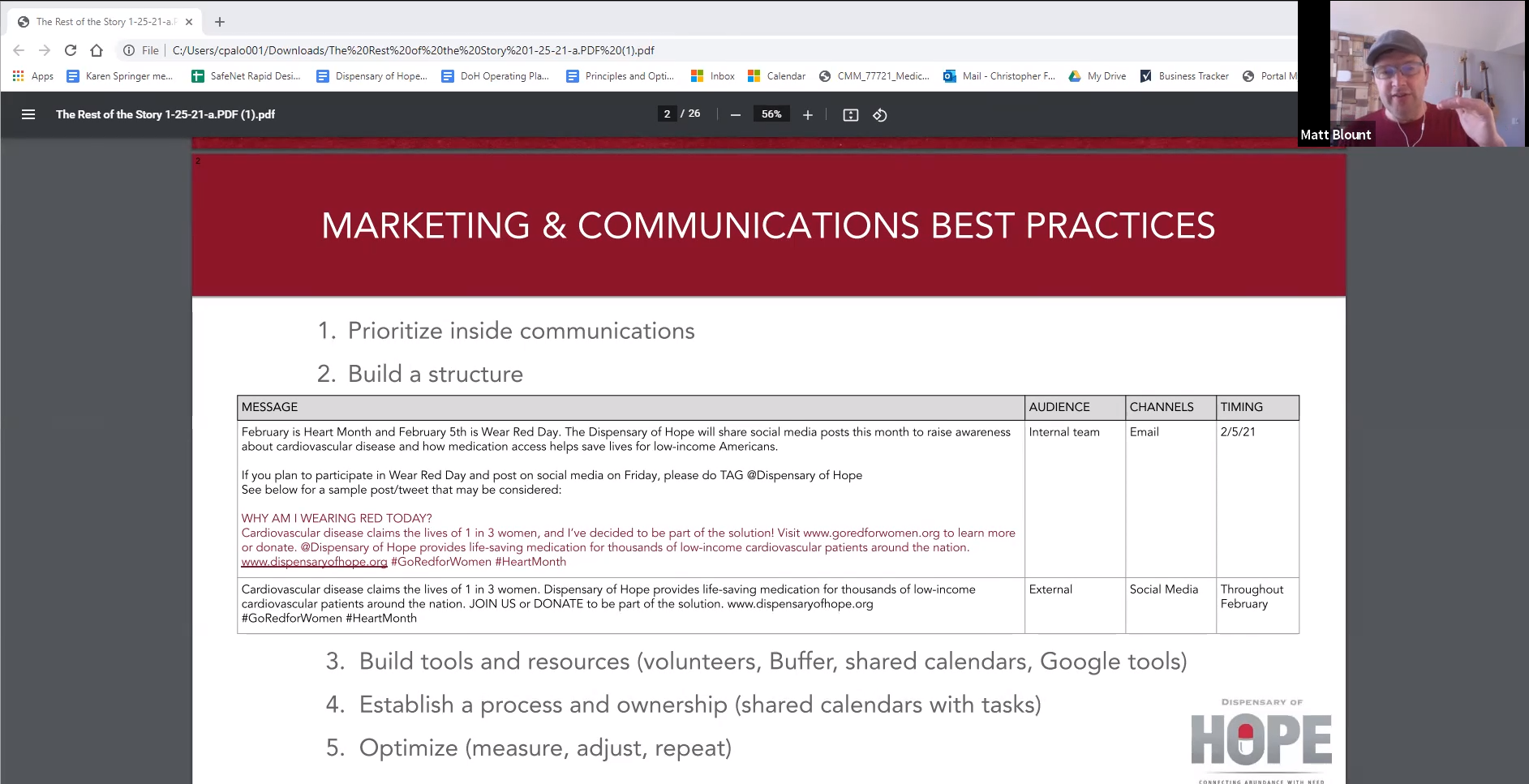Rotate the PDF counterclockwise

pyautogui.click(x=879, y=115)
